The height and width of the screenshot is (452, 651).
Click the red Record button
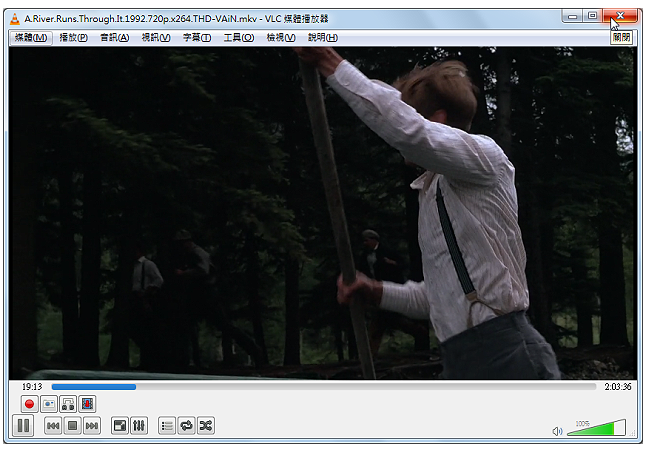[x=29, y=404]
